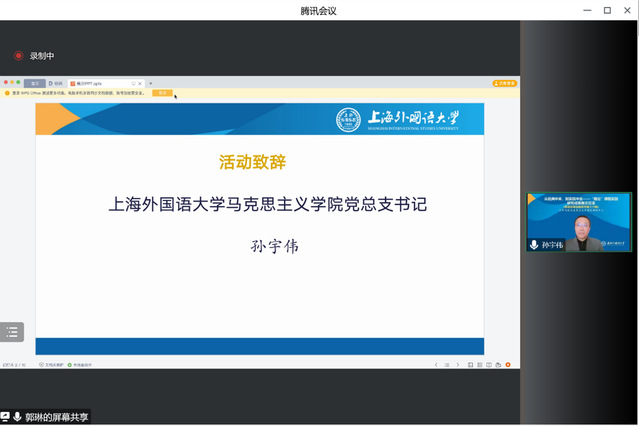Click the 腾讯会议 window title
Viewport: 639px width, 426px height.
[319, 10]
